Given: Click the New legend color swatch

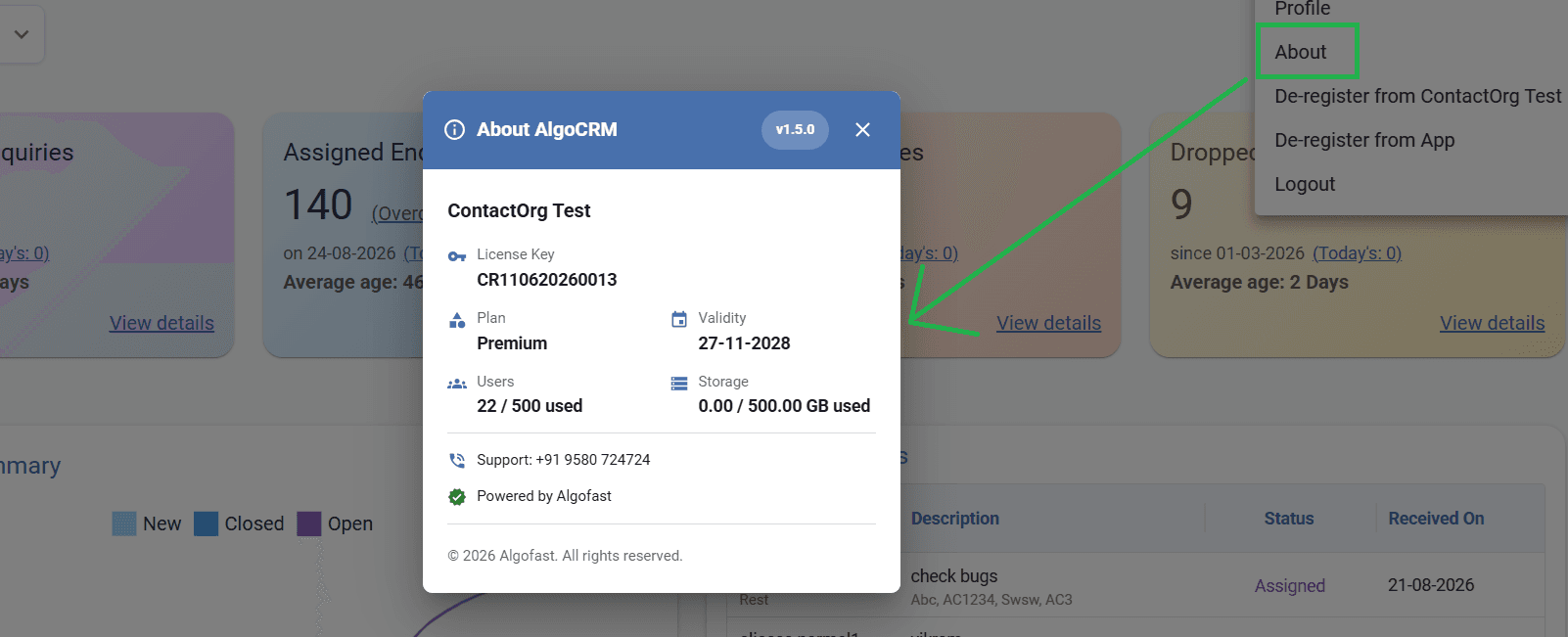Looking at the screenshot, I should pyautogui.click(x=124, y=523).
